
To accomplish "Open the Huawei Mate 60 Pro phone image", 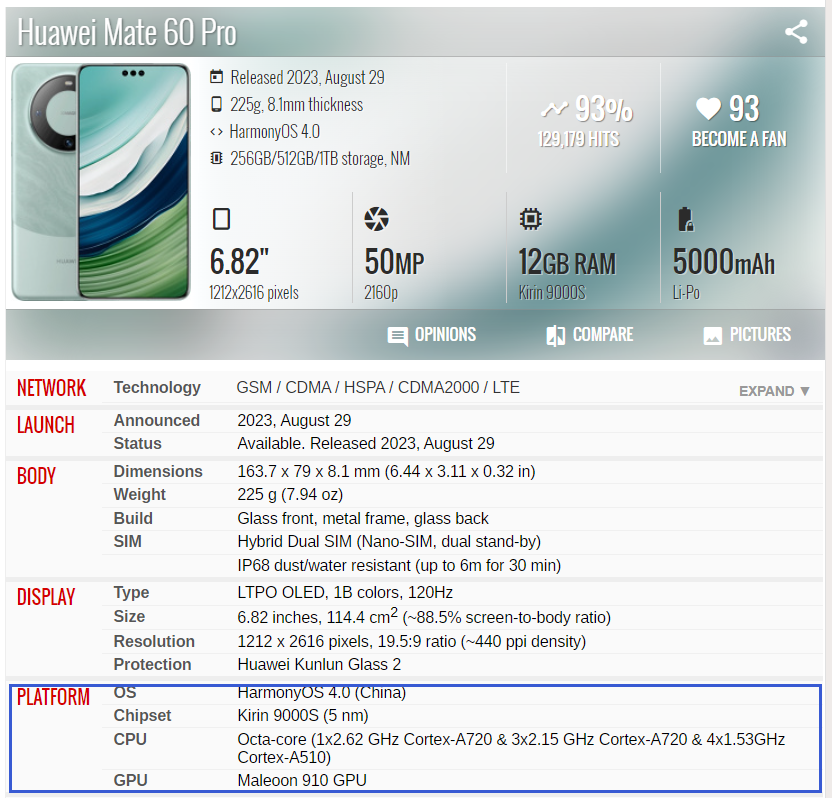I will 101,182.
